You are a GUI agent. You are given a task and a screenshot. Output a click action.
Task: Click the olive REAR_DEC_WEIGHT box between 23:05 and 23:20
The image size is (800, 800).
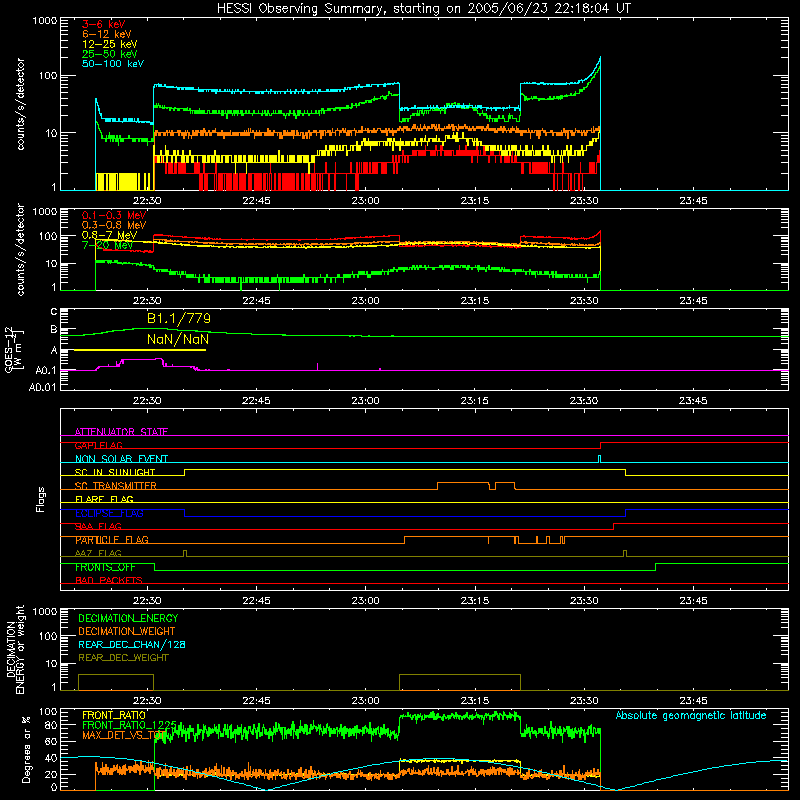tap(460, 682)
